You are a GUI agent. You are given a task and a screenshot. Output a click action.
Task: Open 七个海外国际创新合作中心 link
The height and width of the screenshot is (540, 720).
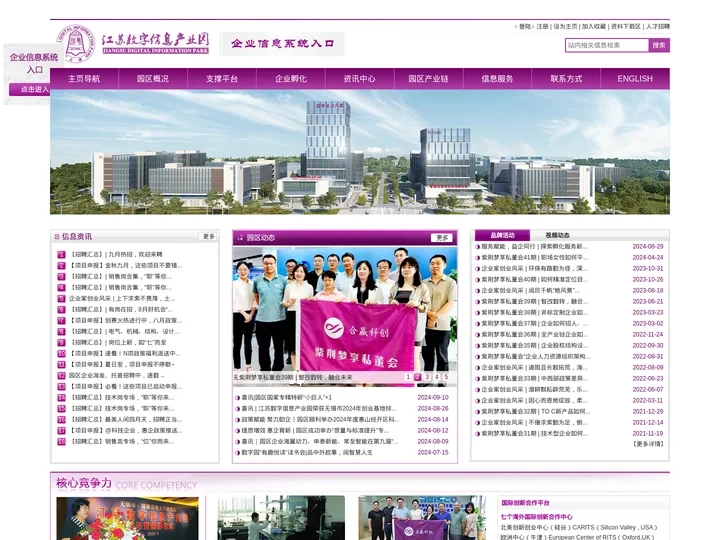536,517
